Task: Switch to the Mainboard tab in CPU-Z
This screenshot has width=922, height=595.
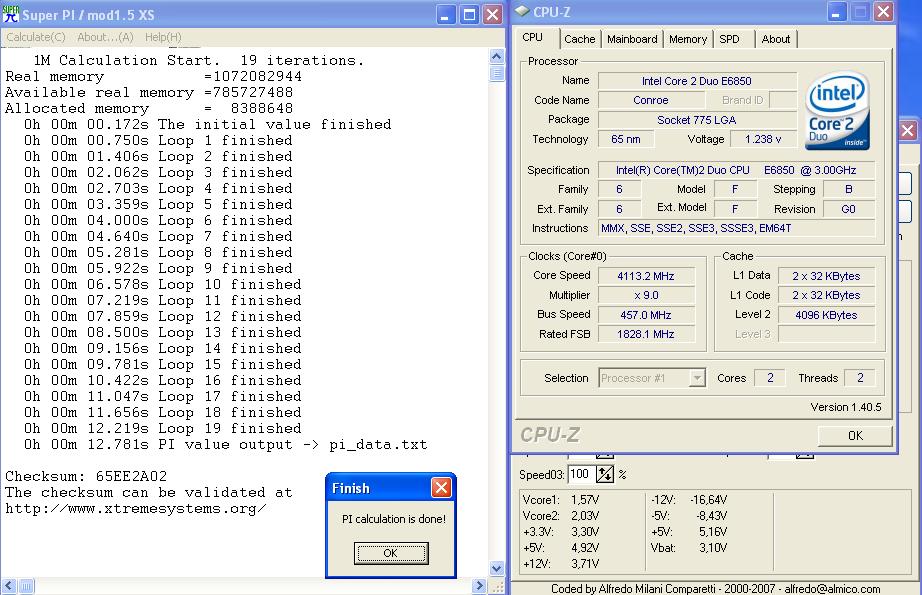Action: (x=632, y=39)
